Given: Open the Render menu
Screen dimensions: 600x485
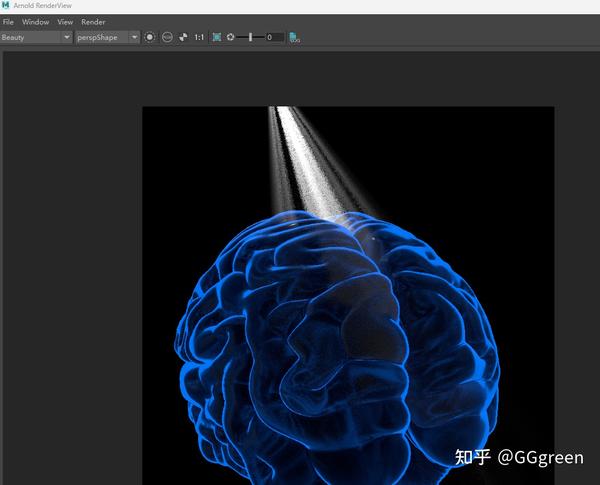Looking at the screenshot, I should pyautogui.click(x=93, y=22).
